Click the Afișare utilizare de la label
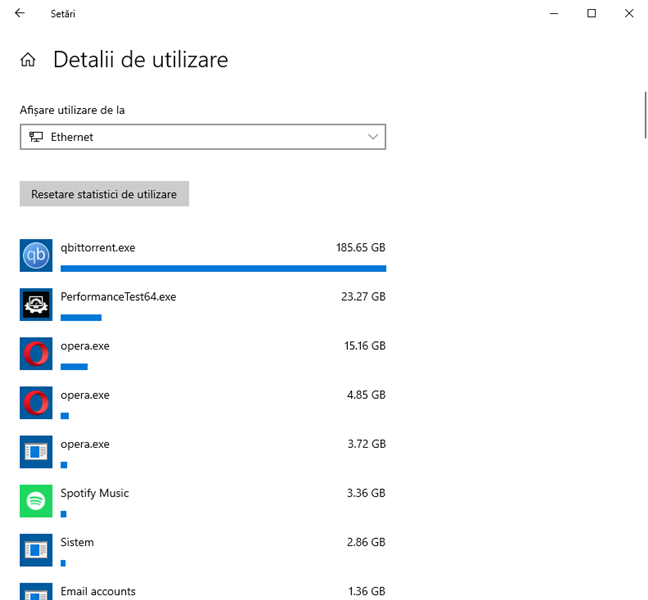 click(x=72, y=110)
